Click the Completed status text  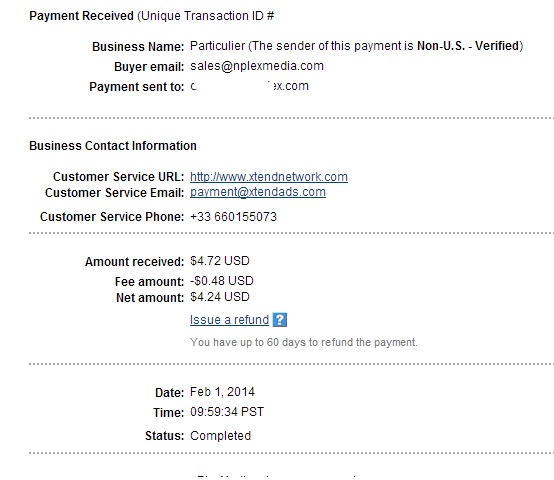coord(220,436)
